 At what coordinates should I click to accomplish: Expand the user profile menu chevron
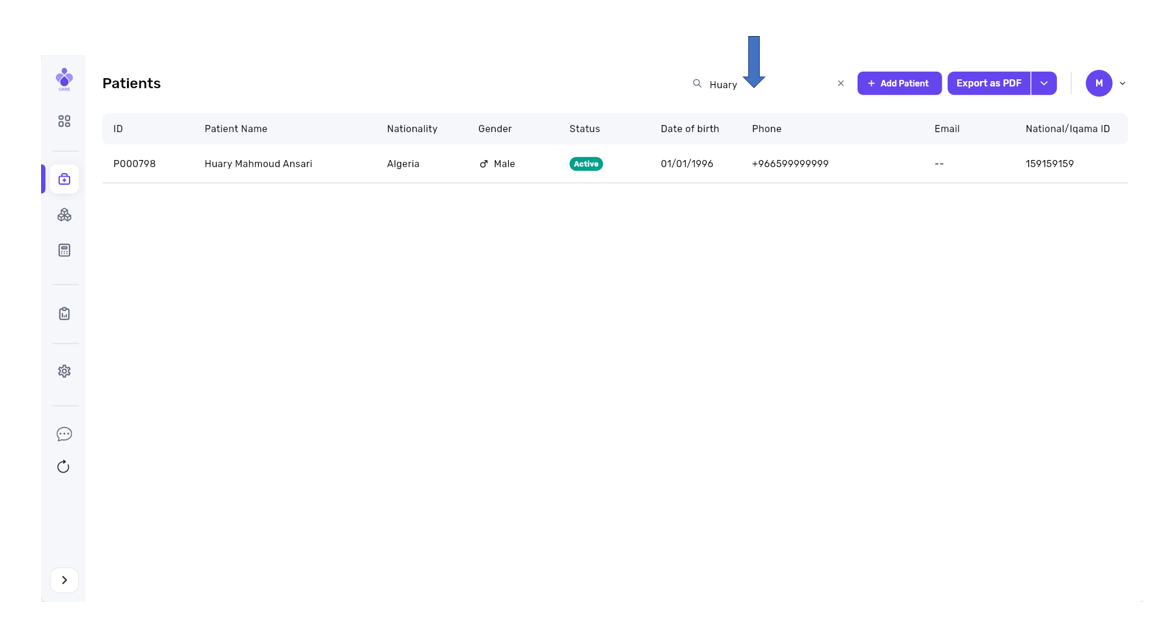[1122, 84]
